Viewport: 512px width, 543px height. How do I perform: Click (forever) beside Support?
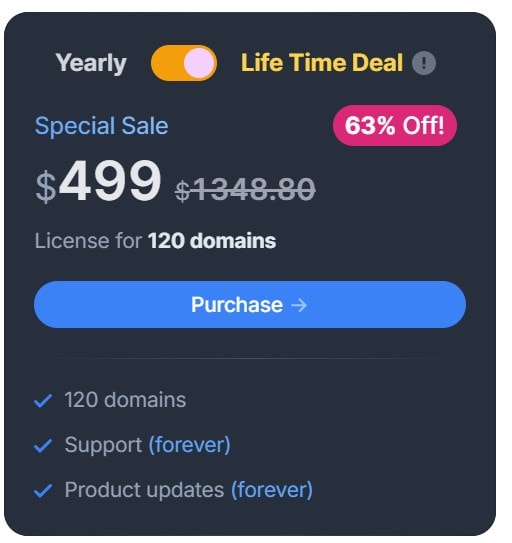[x=189, y=445]
